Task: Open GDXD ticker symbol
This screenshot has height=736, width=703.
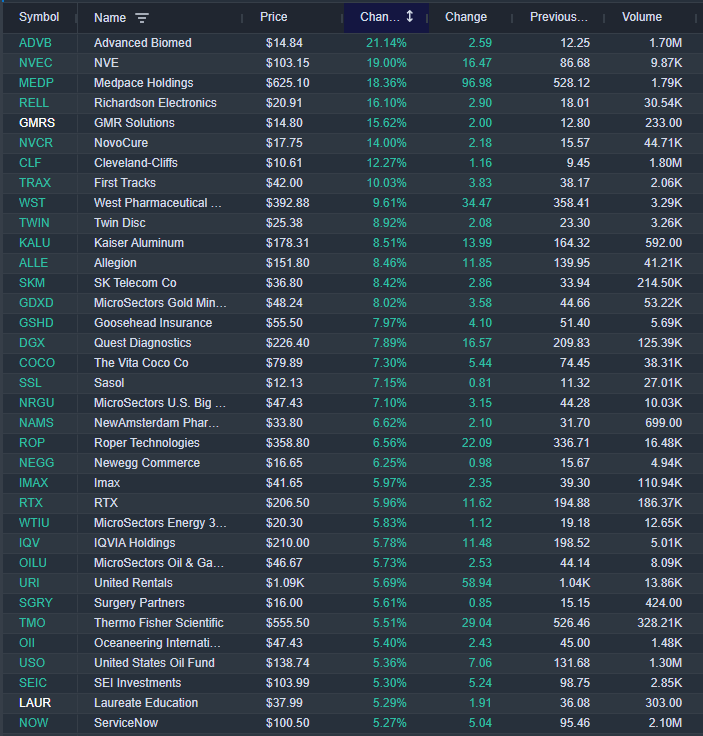Action: [x=36, y=303]
